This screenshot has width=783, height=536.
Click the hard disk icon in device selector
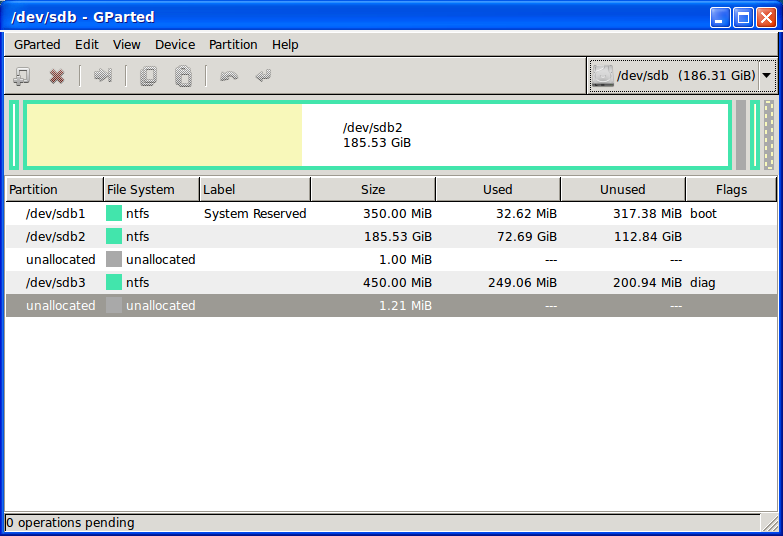coord(602,75)
